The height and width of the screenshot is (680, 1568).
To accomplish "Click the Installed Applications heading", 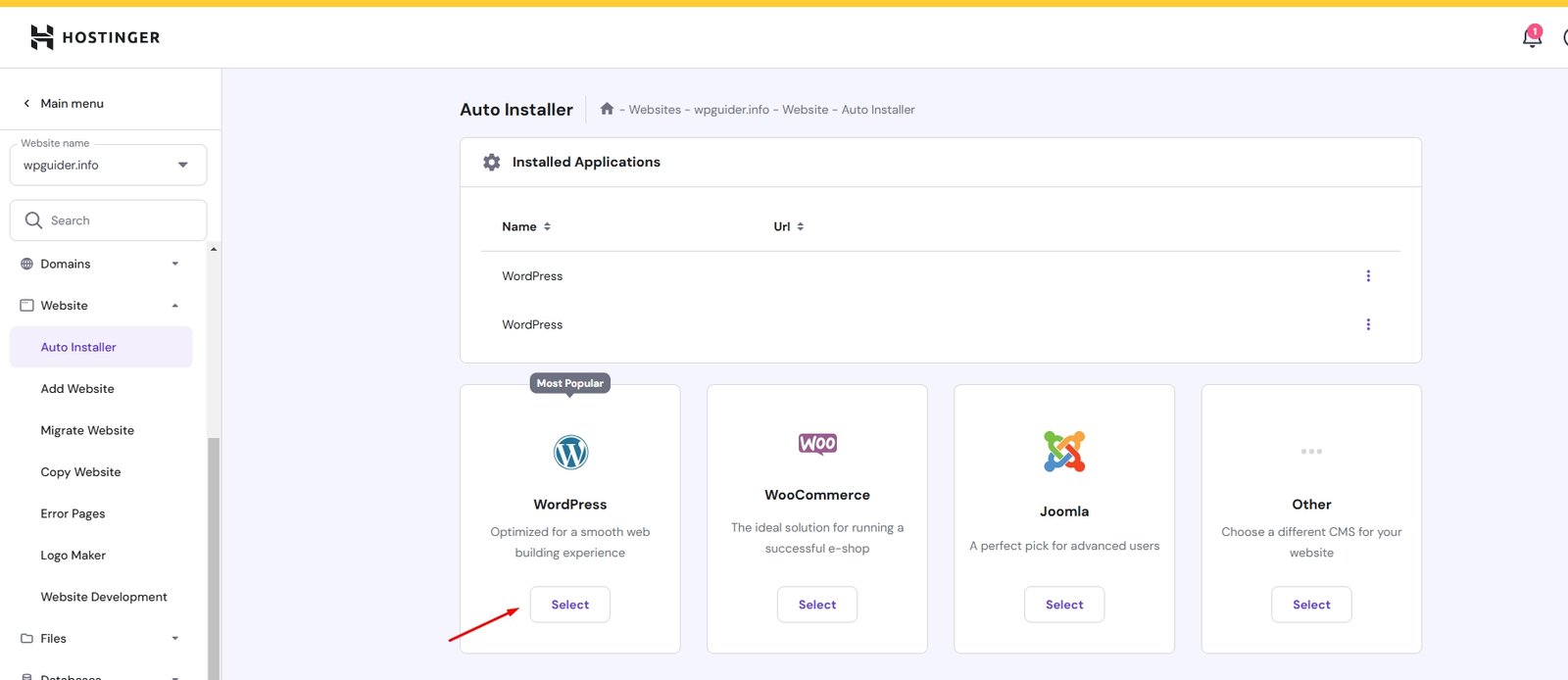I will pos(586,162).
